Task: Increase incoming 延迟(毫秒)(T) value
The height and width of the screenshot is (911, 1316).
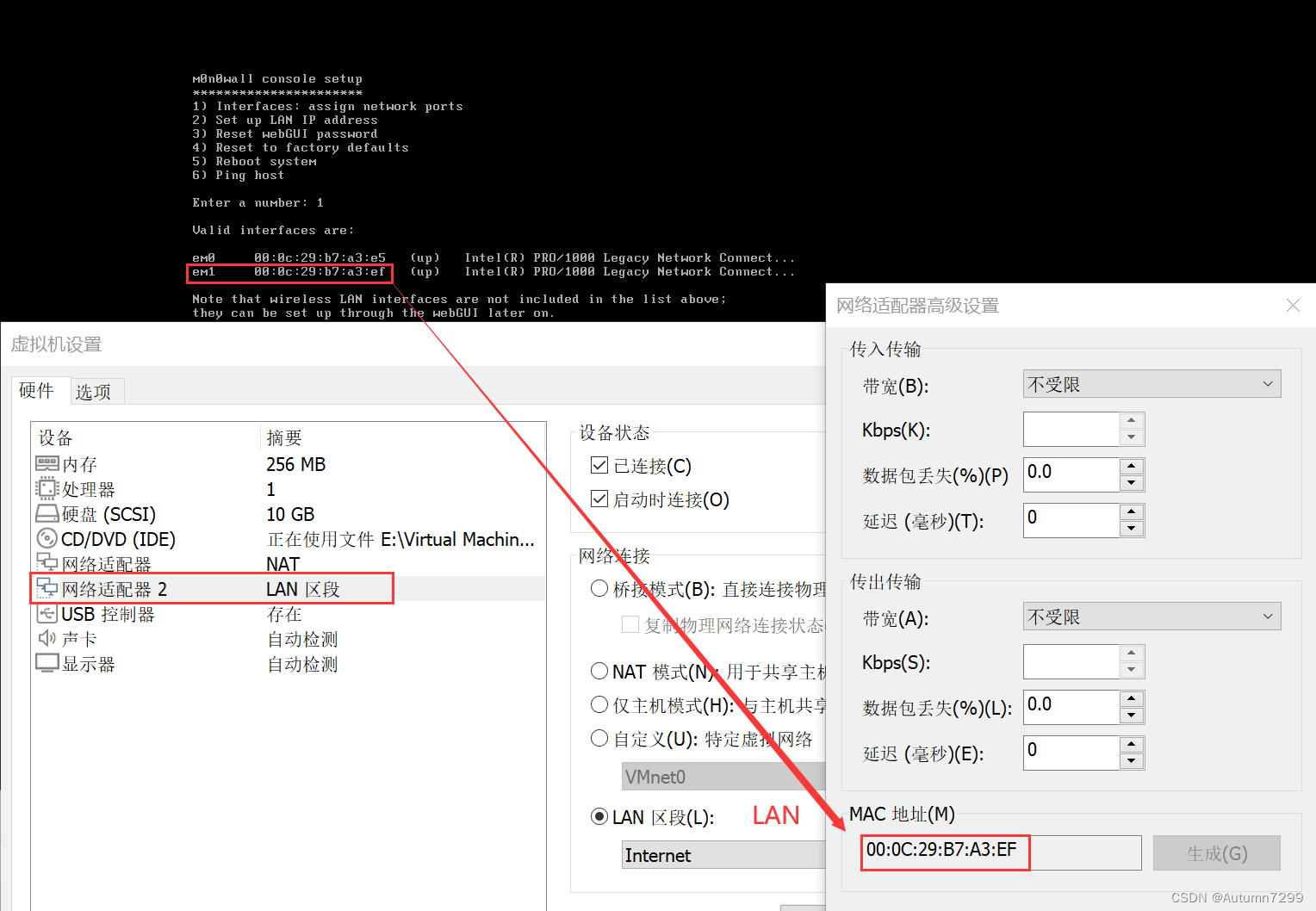Action: pyautogui.click(x=1132, y=511)
